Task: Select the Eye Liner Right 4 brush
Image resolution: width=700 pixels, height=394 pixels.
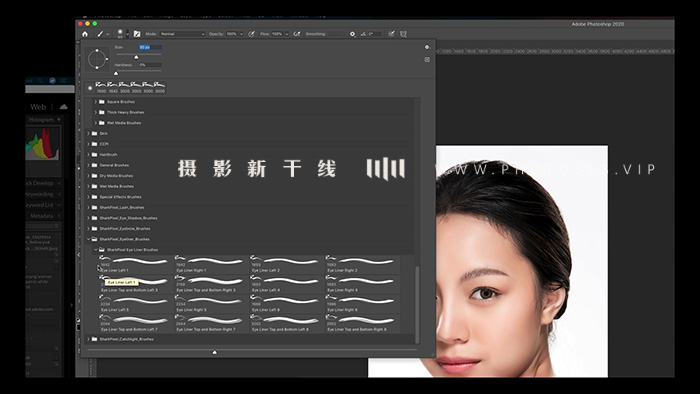Action: (362, 284)
